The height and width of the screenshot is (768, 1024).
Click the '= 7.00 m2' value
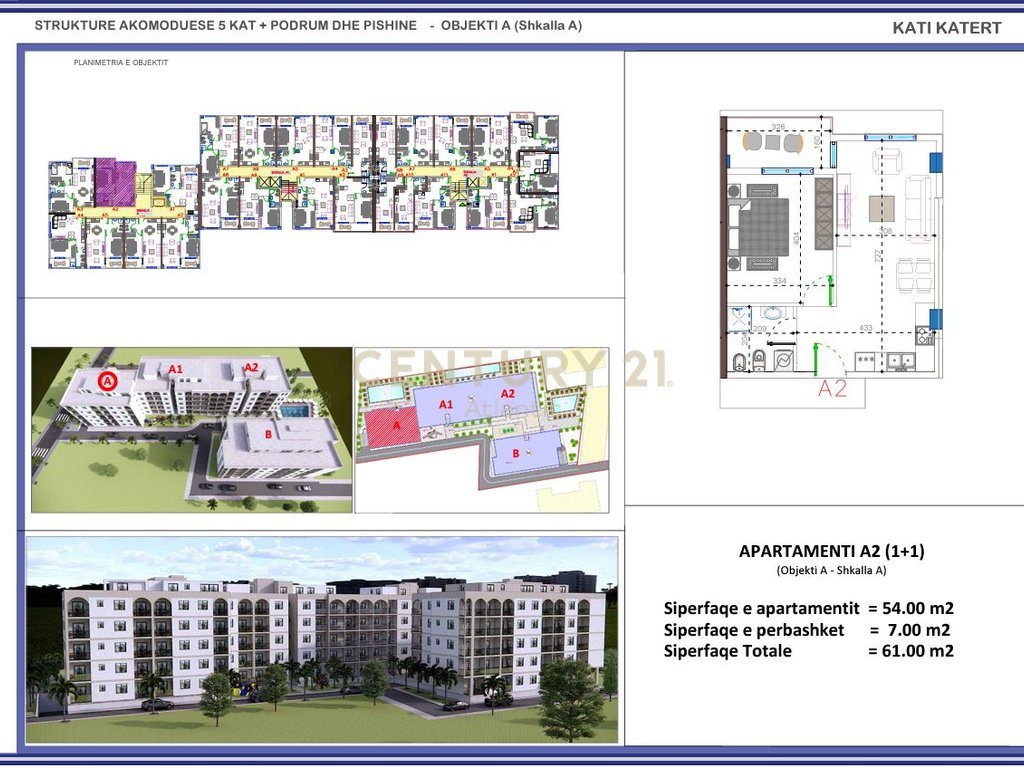[x=910, y=630]
